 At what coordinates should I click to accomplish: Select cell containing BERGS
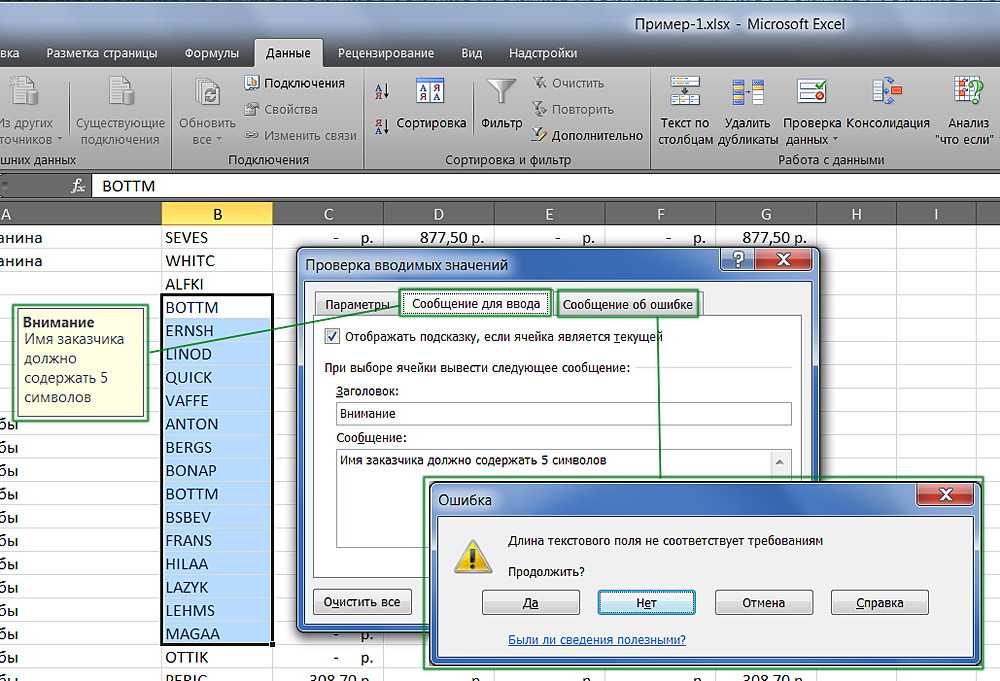coord(217,447)
